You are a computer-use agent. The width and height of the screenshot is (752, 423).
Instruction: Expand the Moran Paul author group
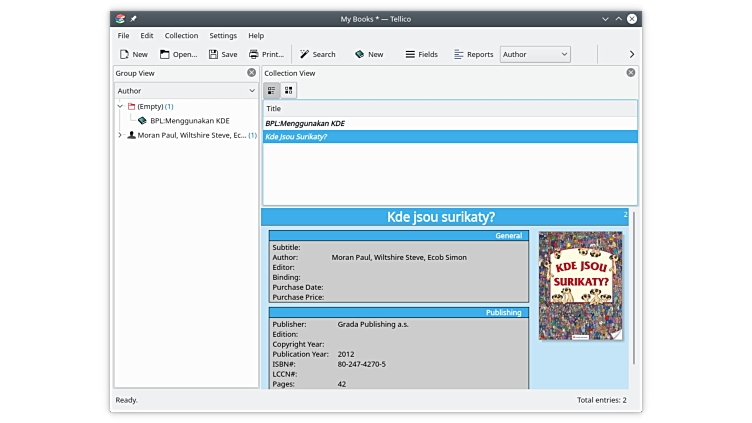(120, 135)
